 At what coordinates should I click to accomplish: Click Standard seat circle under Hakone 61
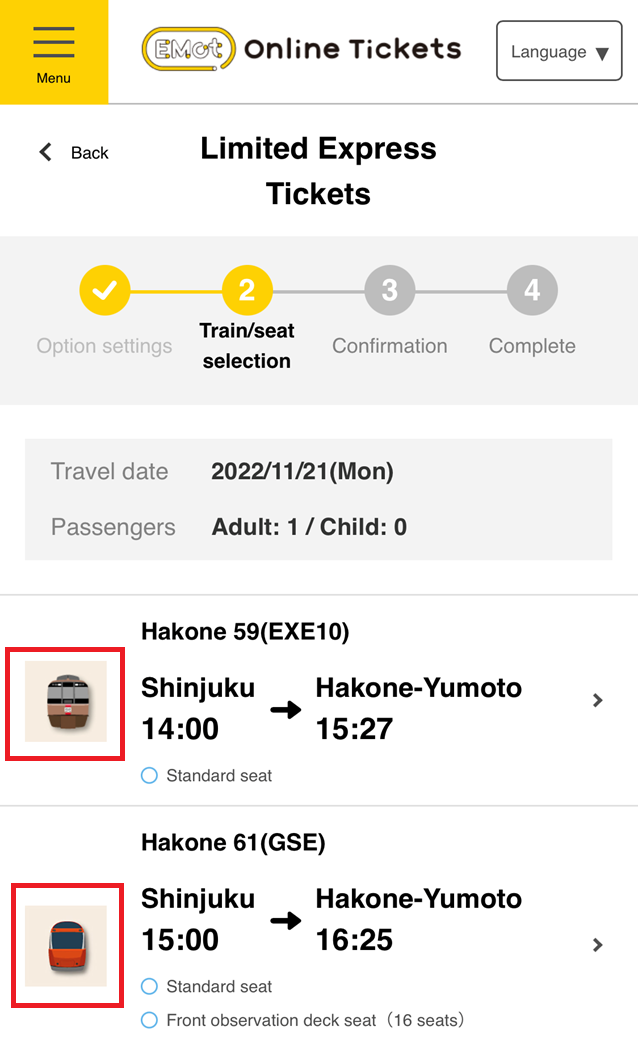(150, 987)
